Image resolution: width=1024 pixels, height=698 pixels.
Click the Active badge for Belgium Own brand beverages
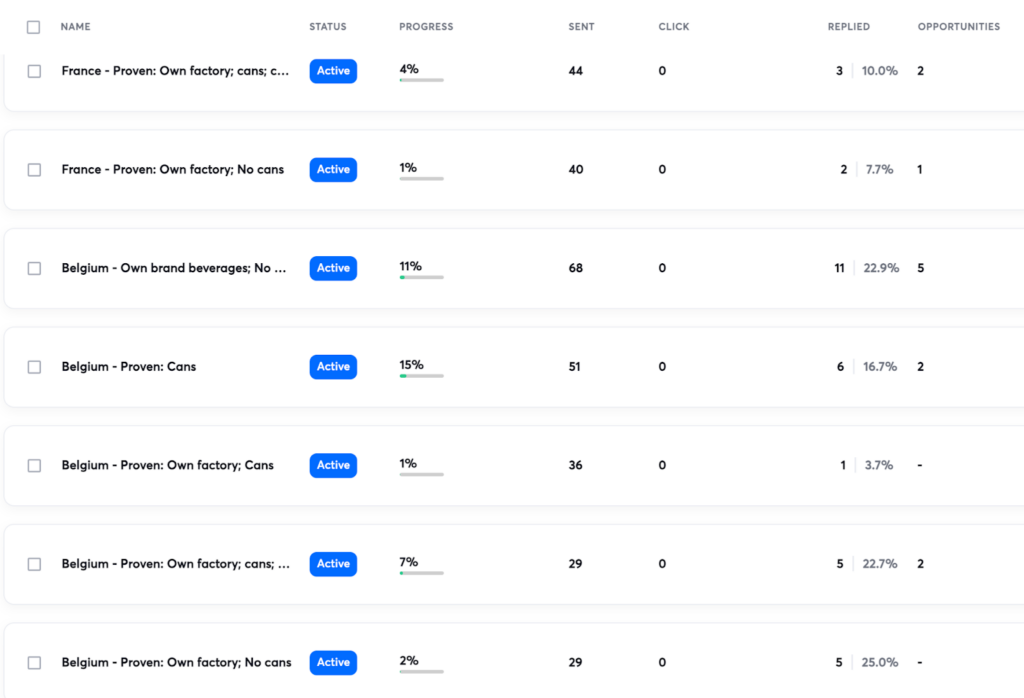(x=333, y=268)
